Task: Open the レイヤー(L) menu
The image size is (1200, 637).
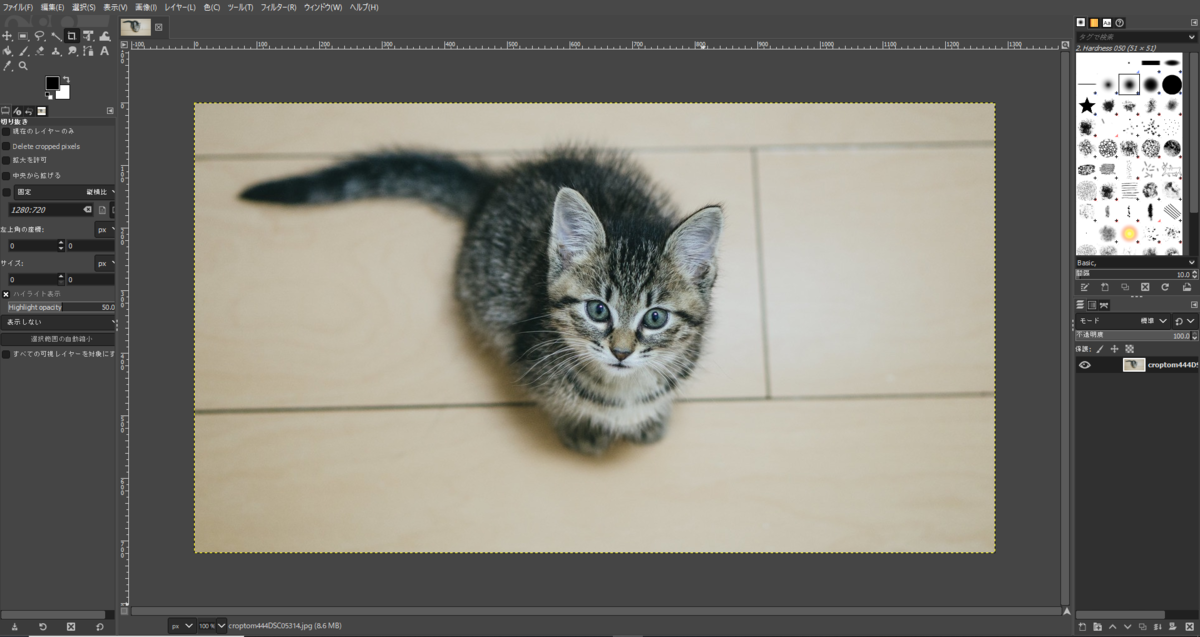Action: pos(181,7)
